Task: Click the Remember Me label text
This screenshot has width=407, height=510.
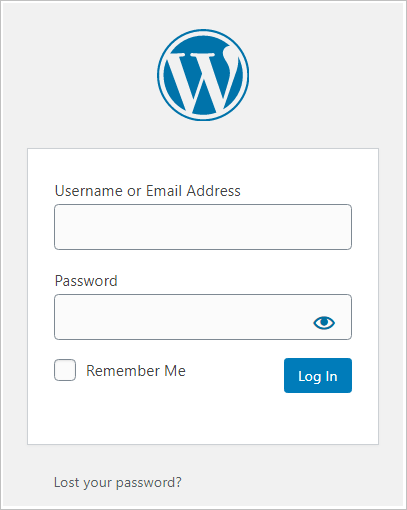Action: click(x=136, y=371)
